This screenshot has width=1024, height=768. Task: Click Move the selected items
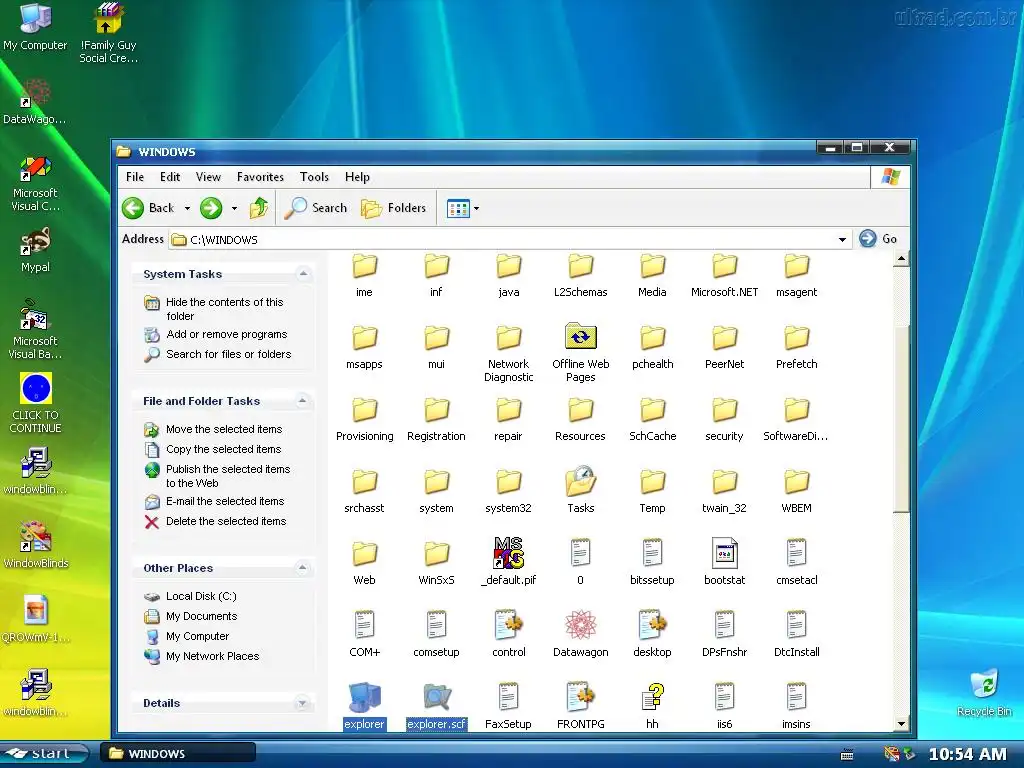pos(224,429)
